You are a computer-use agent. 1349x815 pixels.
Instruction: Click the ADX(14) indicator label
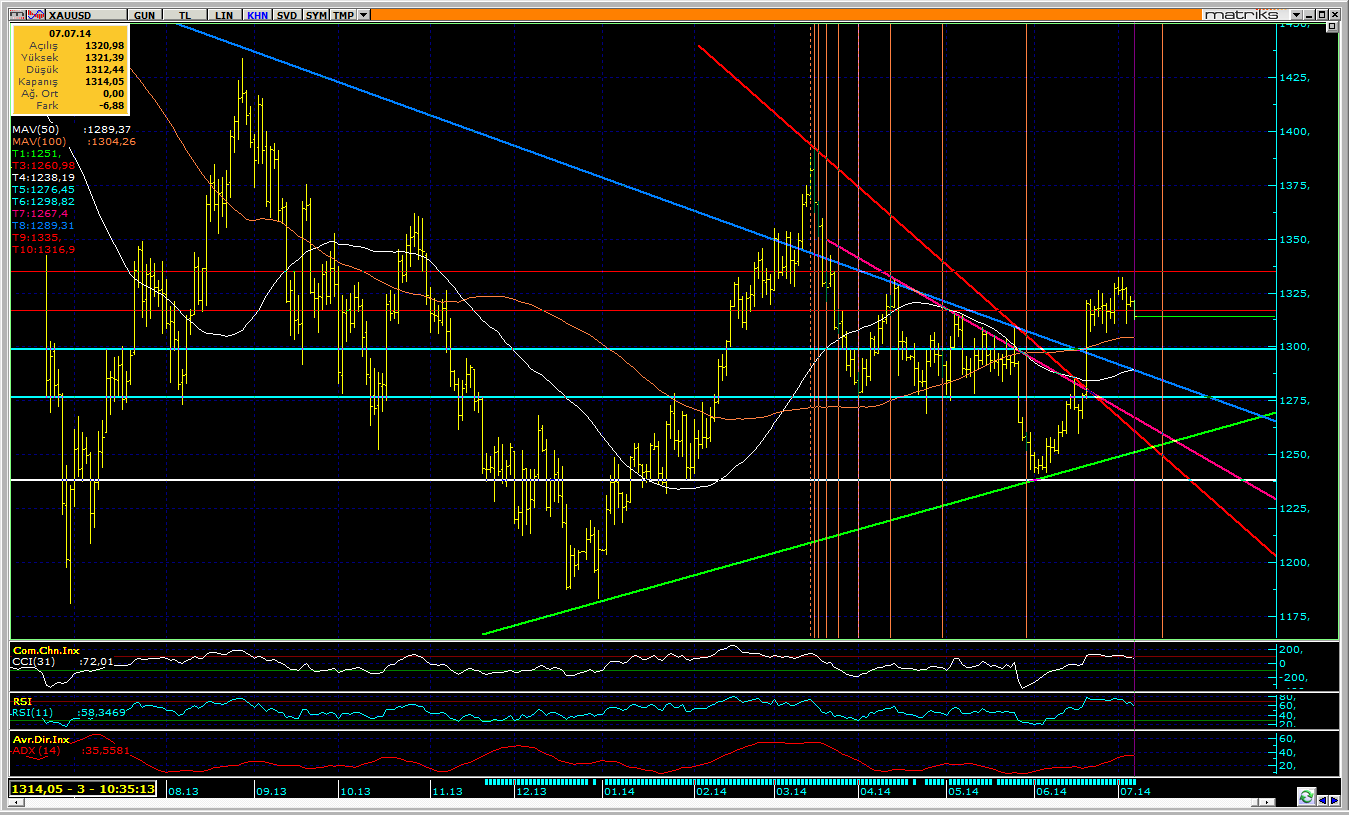tap(34, 750)
